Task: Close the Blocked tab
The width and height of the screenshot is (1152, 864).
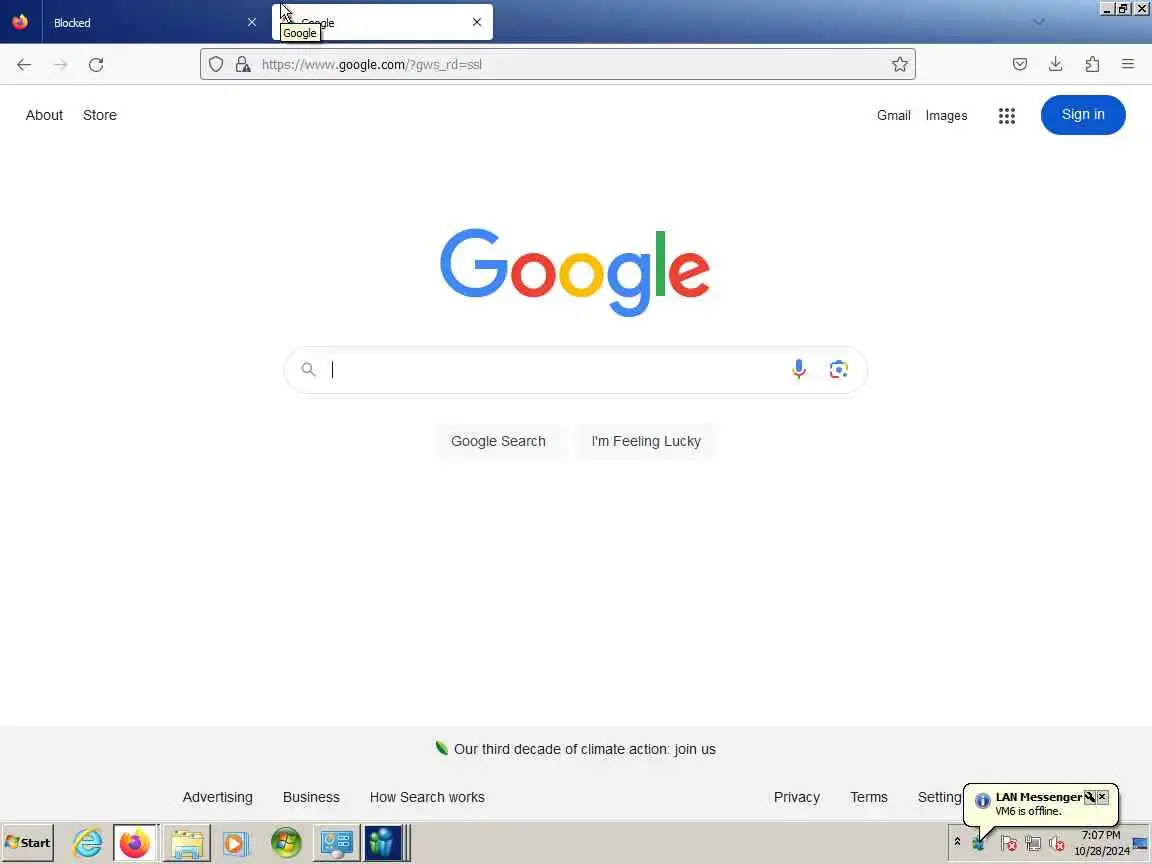Action: click(x=252, y=22)
